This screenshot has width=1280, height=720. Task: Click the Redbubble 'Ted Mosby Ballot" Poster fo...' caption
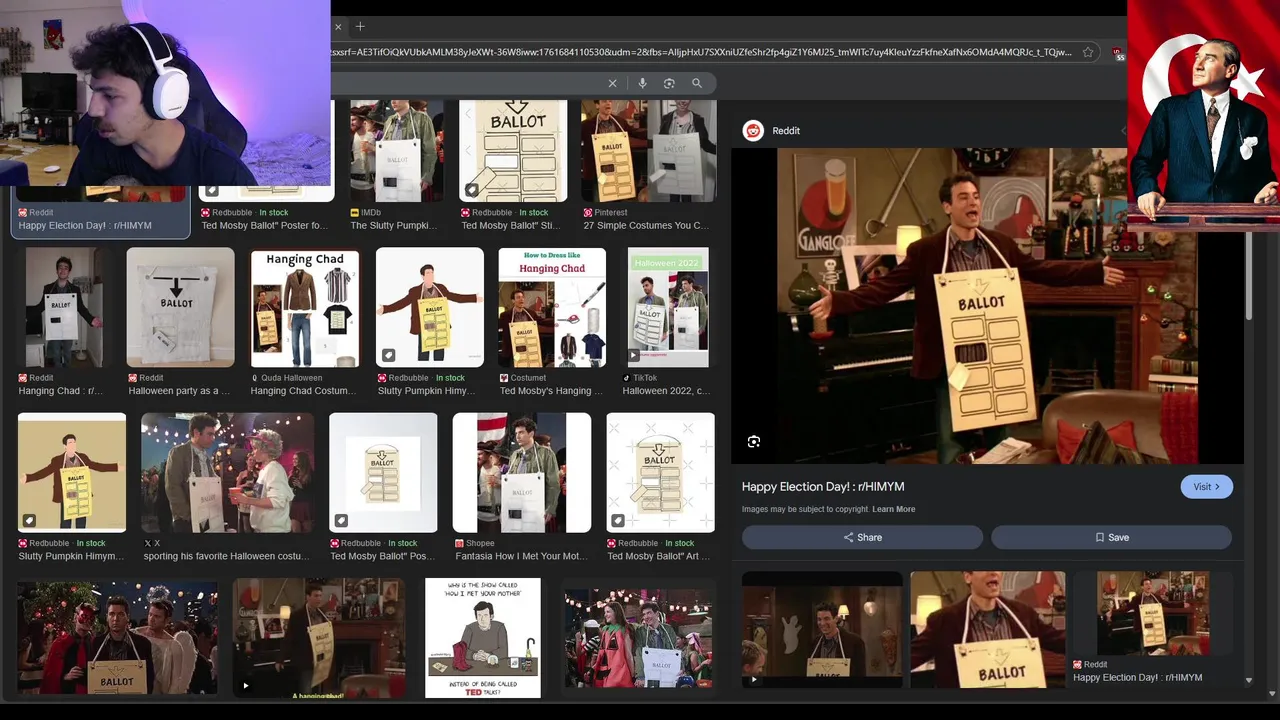pyautogui.click(x=264, y=226)
